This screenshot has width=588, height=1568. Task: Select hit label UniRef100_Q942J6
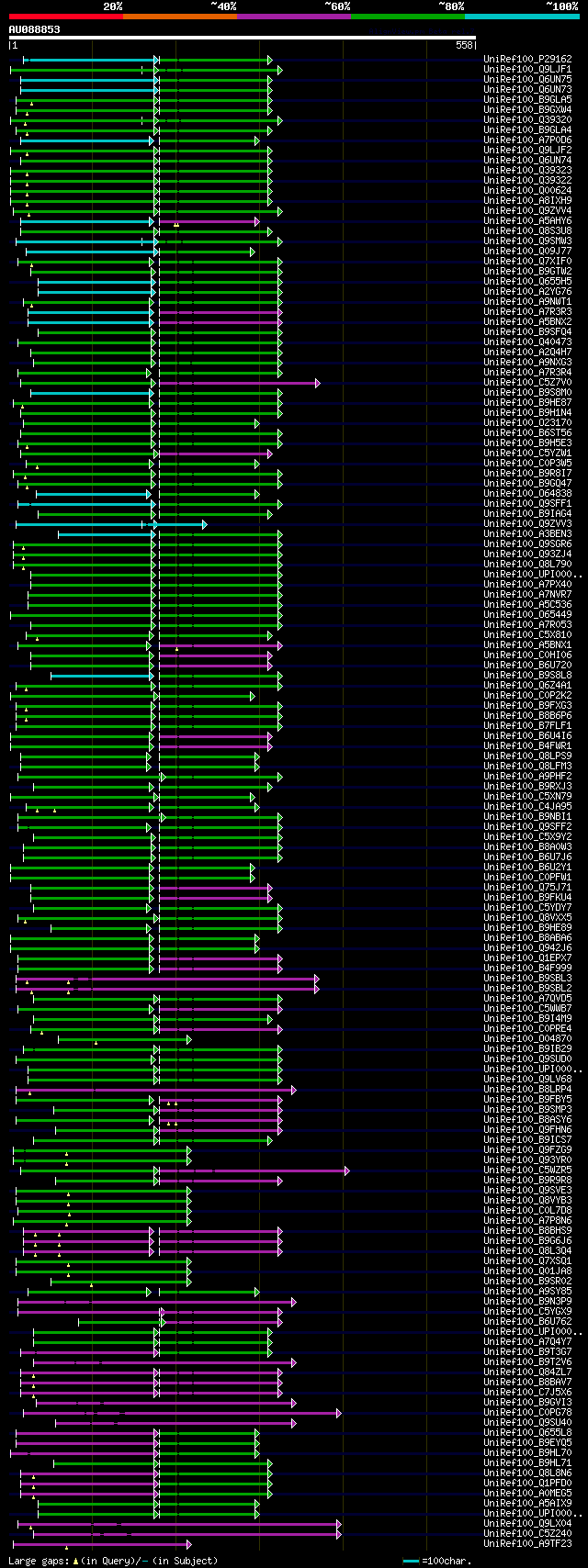point(527,948)
